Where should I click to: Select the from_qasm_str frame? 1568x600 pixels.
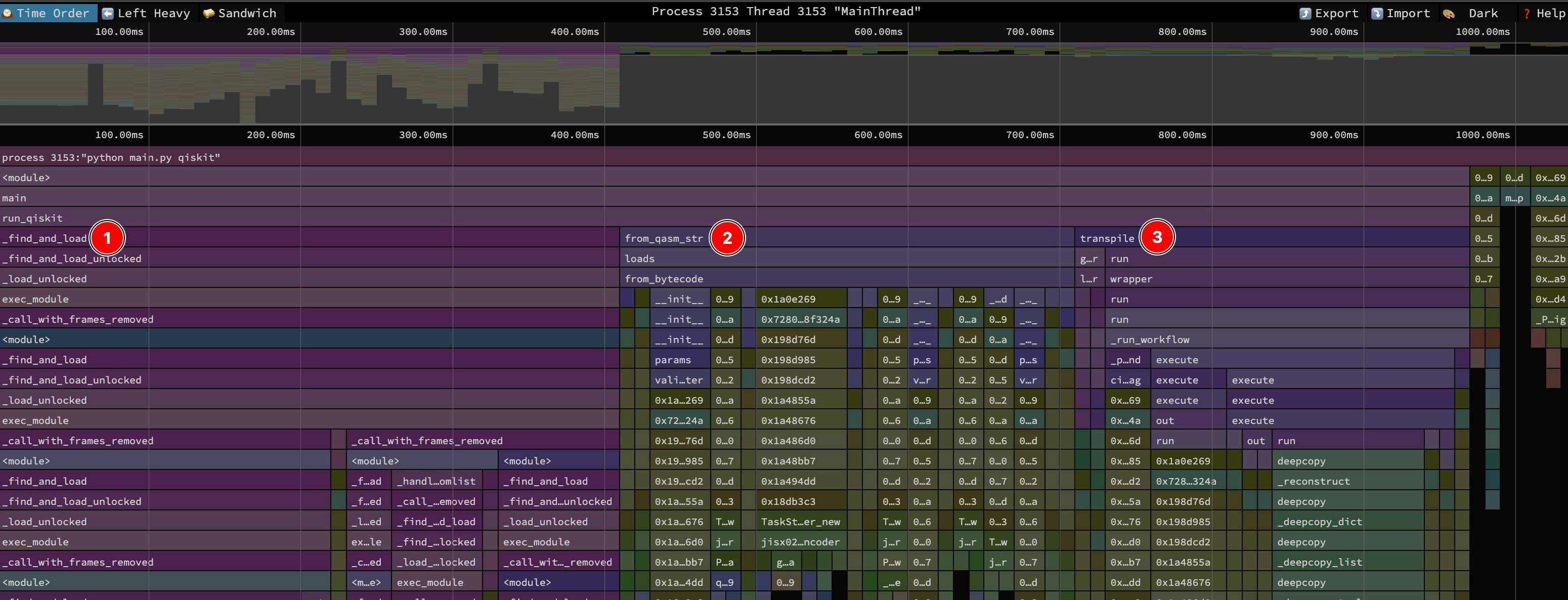(x=663, y=239)
